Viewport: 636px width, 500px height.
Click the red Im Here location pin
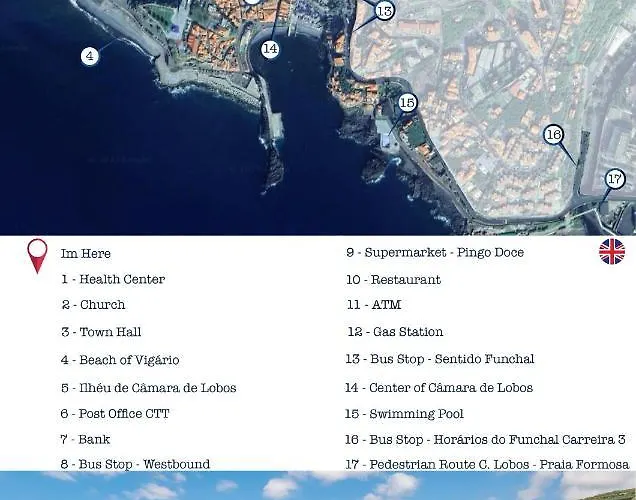tap(37, 256)
